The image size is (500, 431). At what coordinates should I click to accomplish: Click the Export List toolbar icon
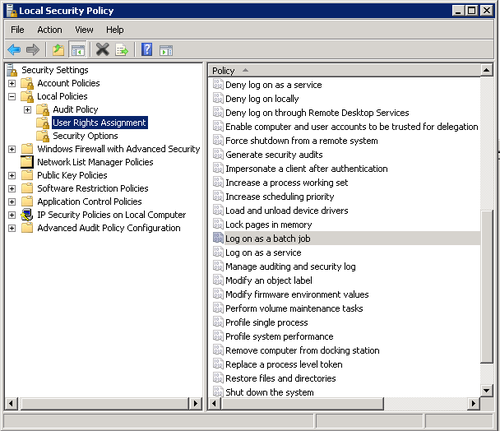[x=122, y=50]
